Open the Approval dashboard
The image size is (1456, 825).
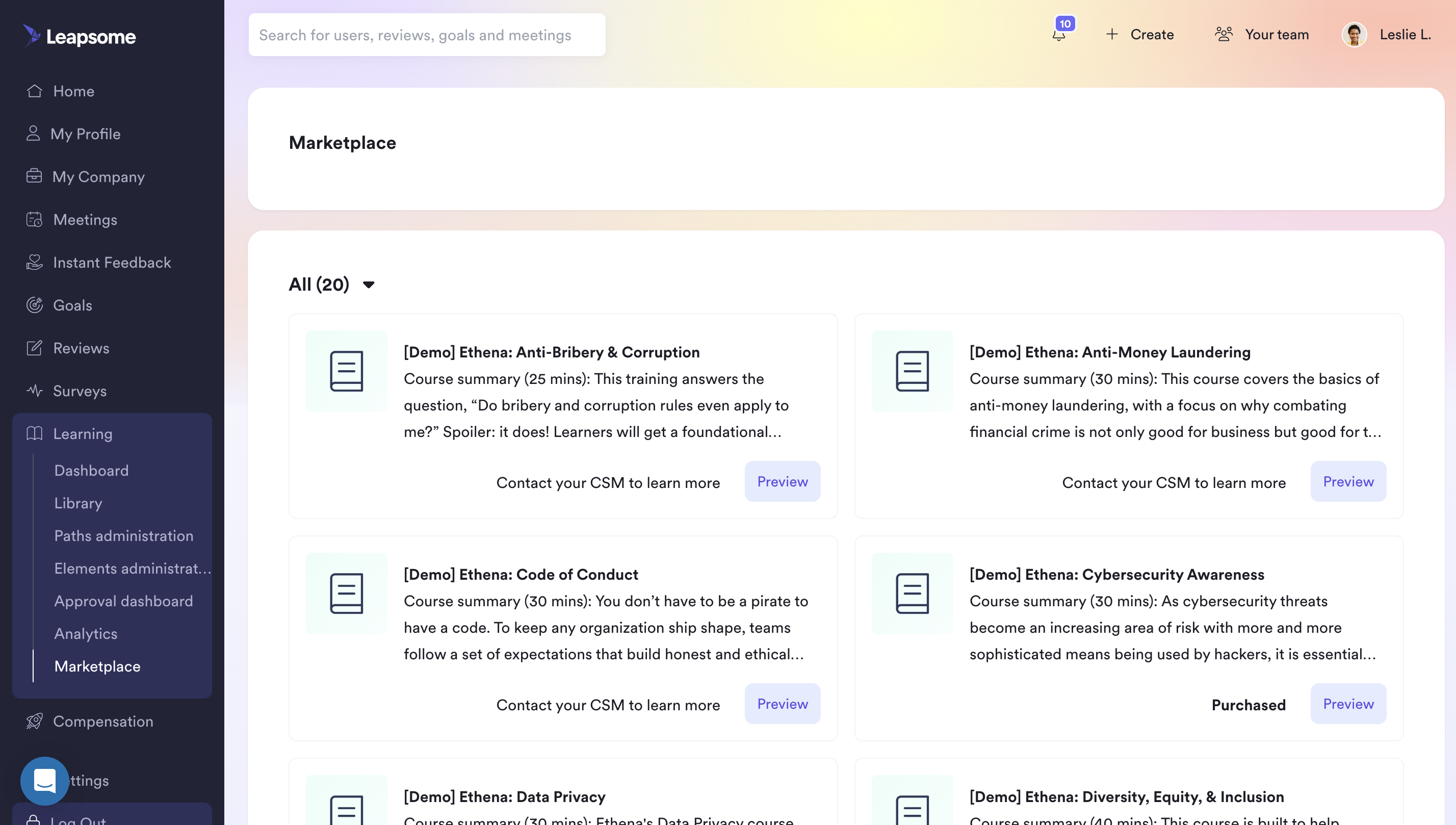pos(123,601)
